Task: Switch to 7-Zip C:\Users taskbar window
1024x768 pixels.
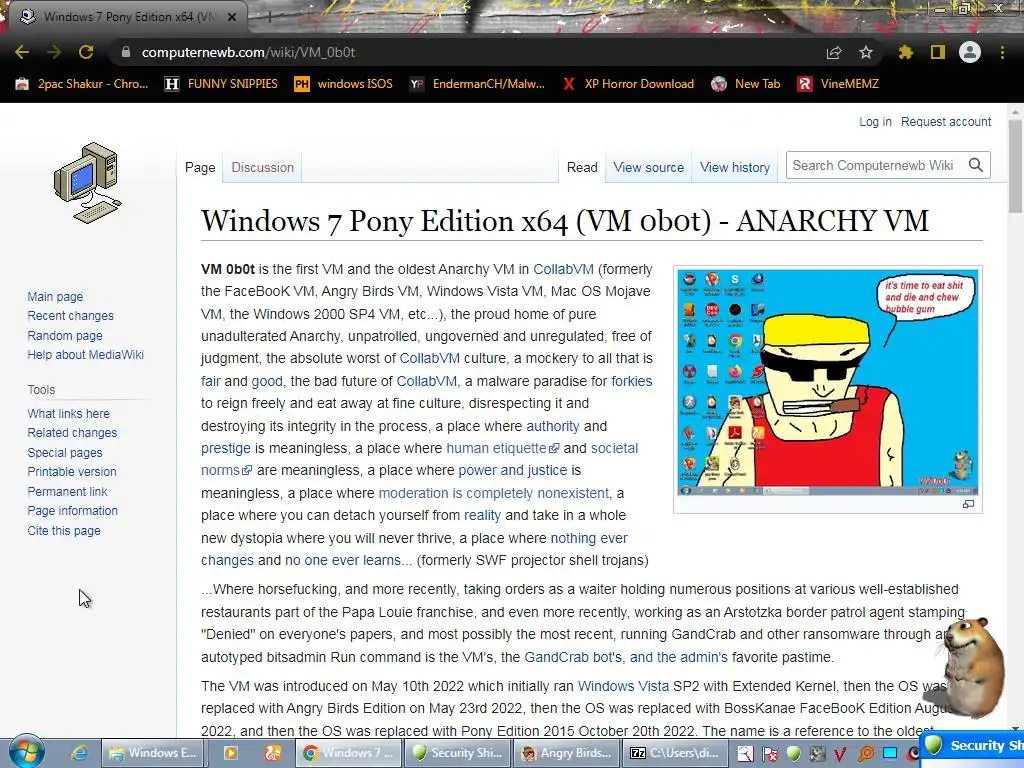Action: (x=675, y=753)
